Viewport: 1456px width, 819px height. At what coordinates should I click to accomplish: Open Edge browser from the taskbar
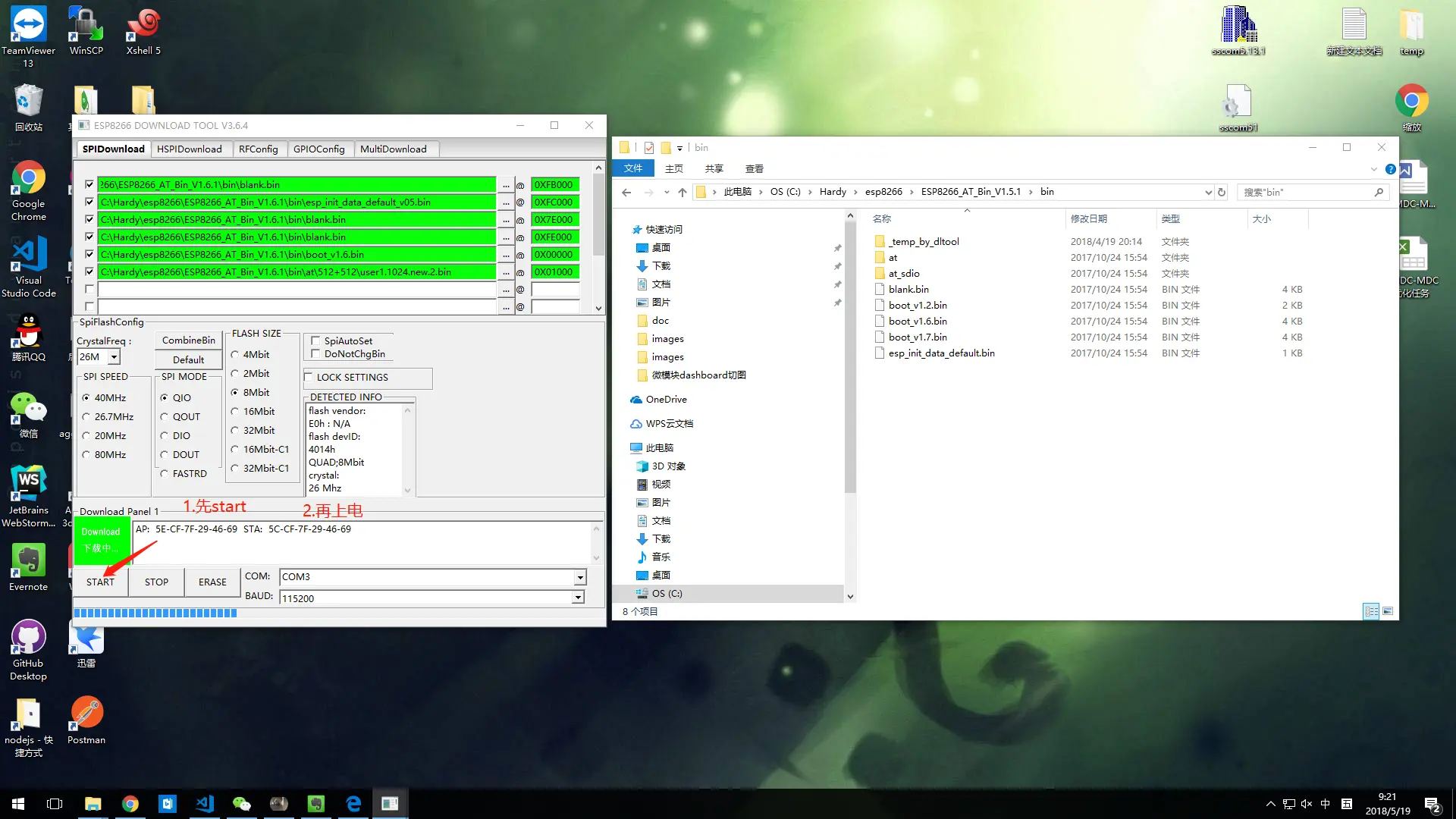pos(353,804)
